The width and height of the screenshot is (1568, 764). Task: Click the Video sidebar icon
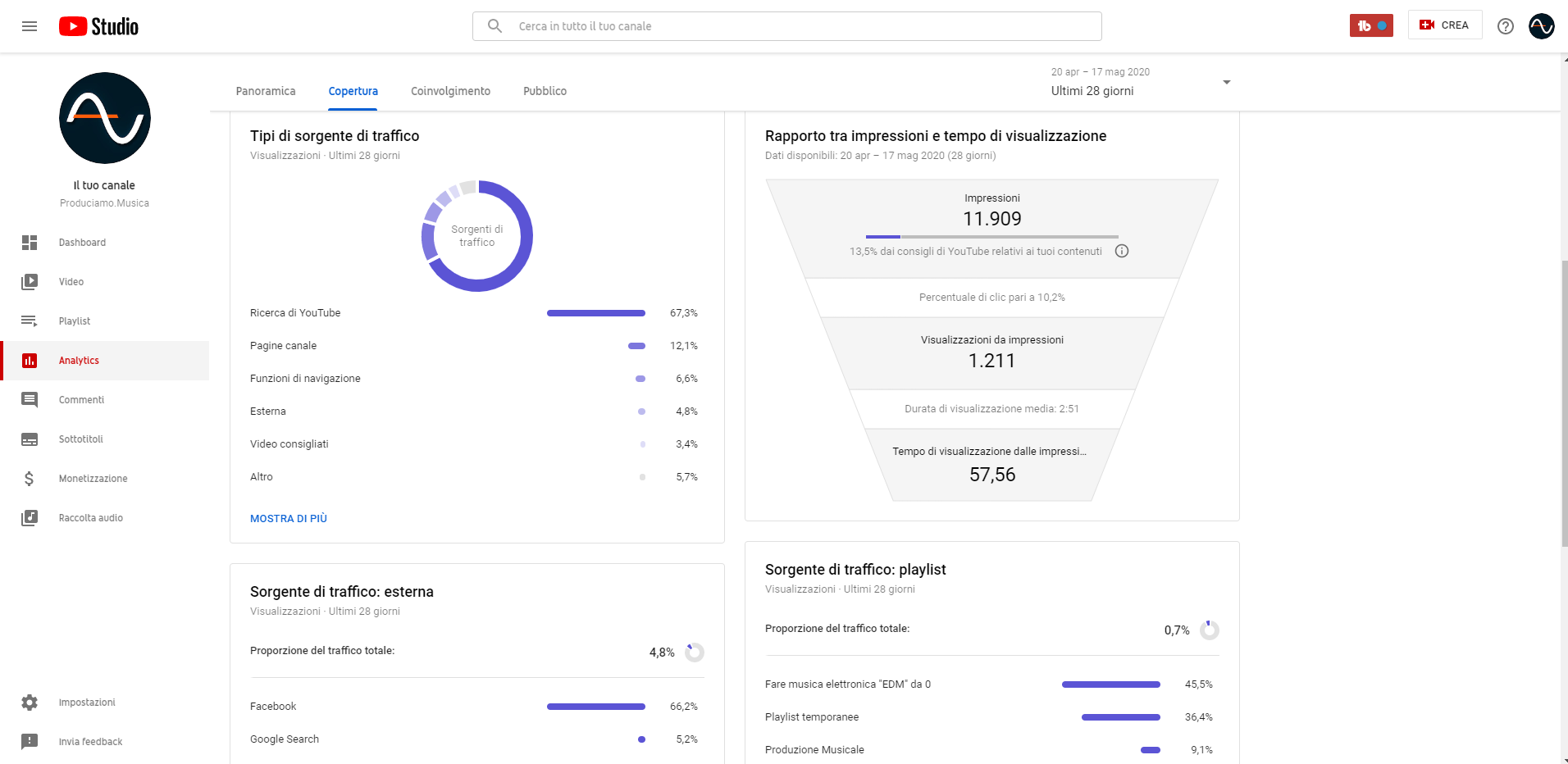click(30, 282)
